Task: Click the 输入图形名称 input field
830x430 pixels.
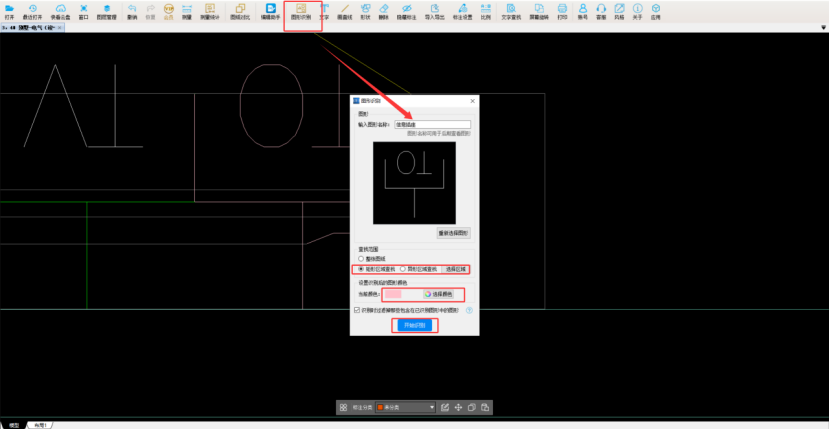Action: 432,124
